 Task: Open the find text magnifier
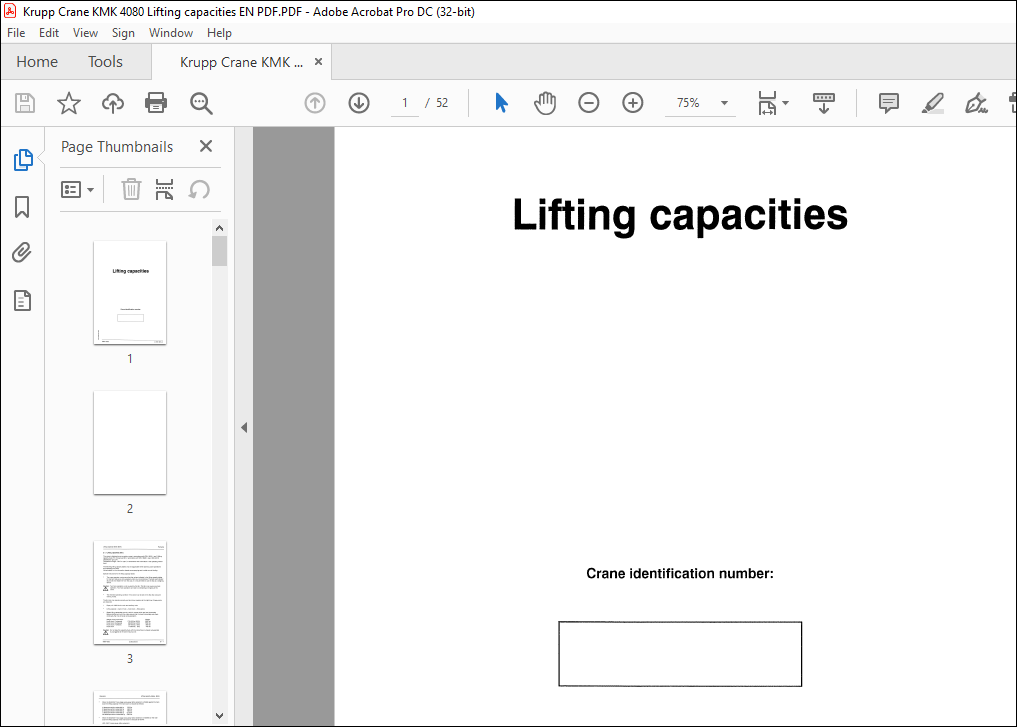pyautogui.click(x=201, y=103)
